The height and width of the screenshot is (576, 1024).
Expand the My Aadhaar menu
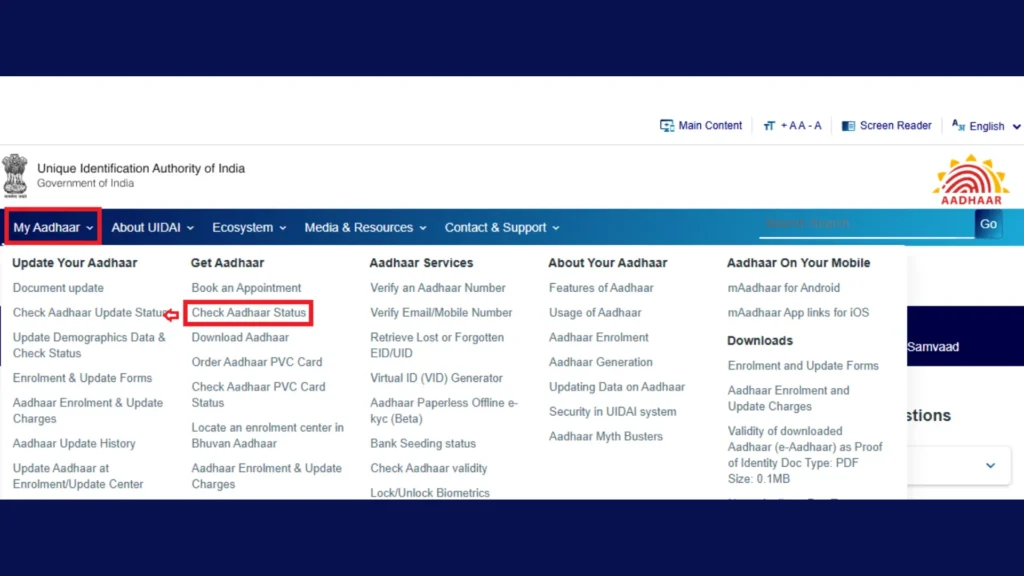click(53, 227)
